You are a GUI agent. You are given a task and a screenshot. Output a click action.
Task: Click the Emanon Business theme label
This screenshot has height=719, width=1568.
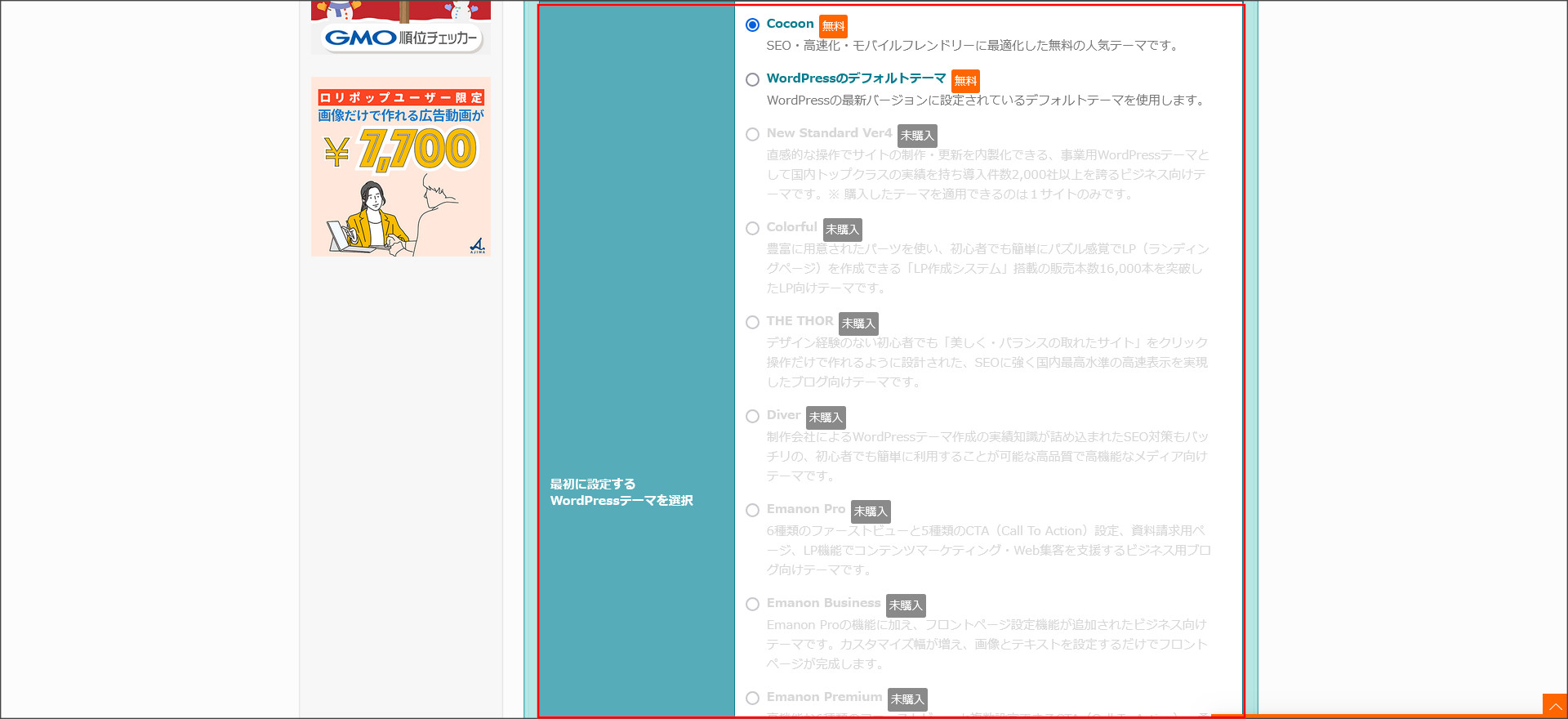823,603
